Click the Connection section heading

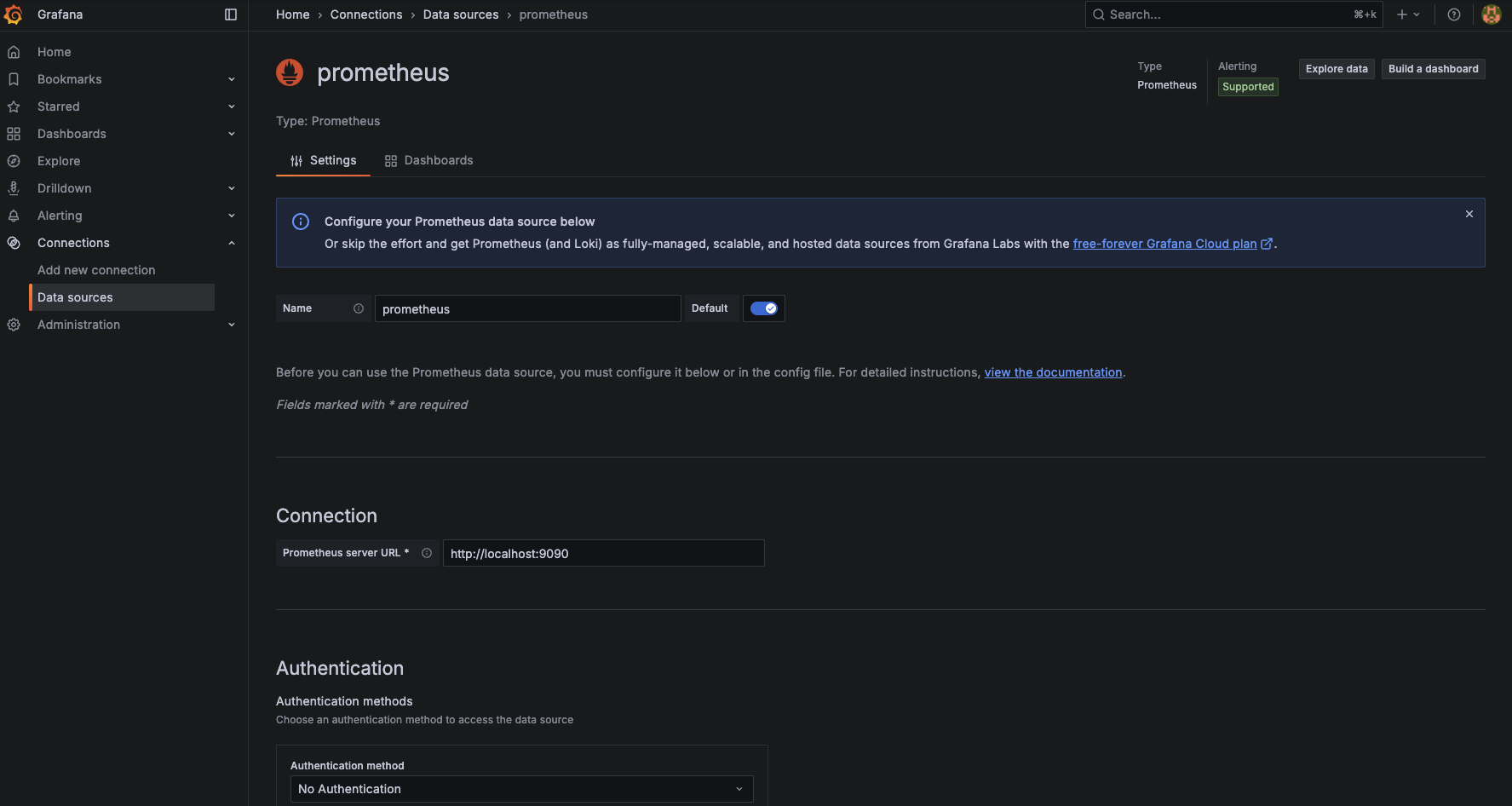(326, 515)
